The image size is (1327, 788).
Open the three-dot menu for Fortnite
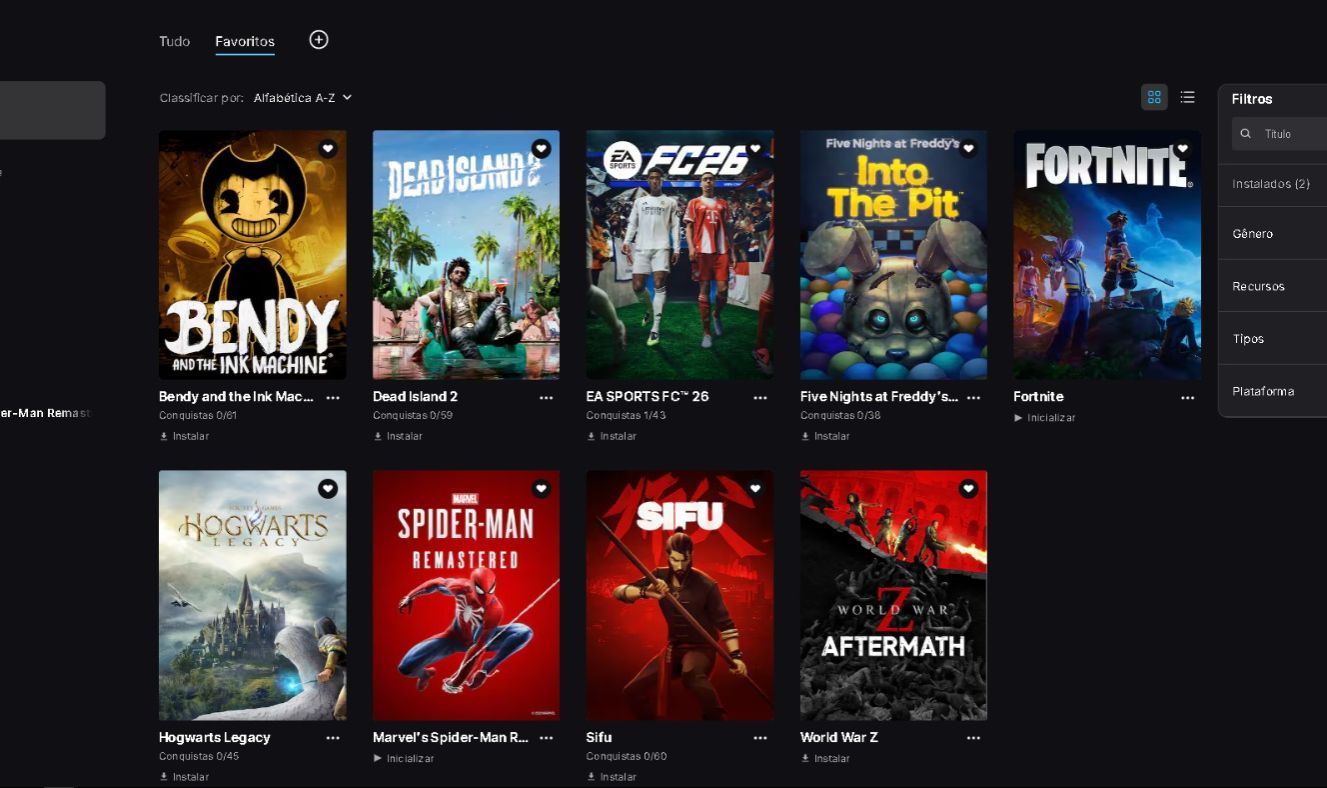tap(1187, 397)
